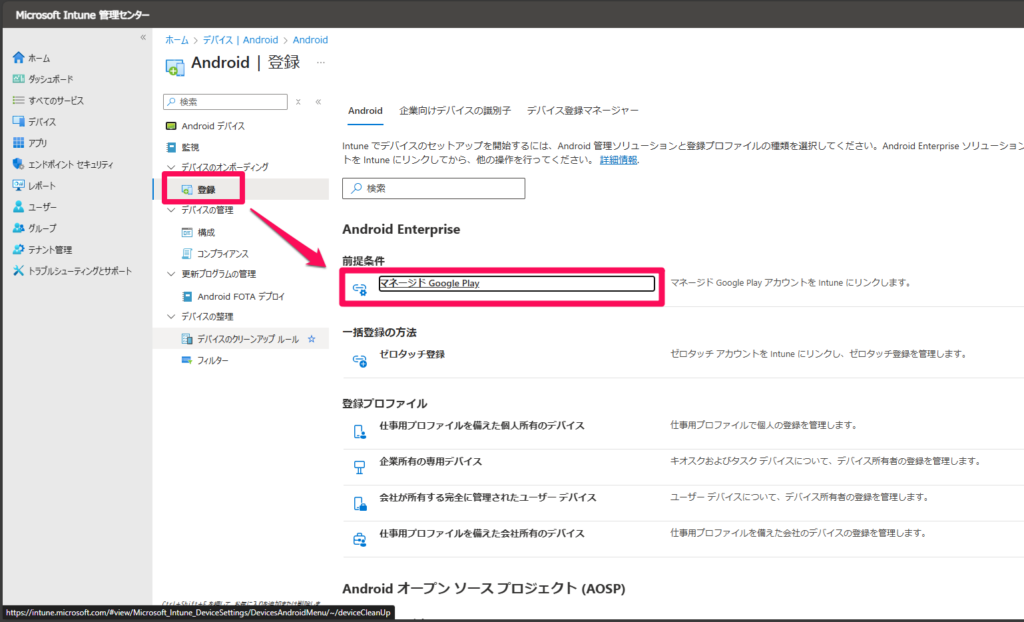
Task: Open マネージド Google Play link
Action: click(x=429, y=283)
